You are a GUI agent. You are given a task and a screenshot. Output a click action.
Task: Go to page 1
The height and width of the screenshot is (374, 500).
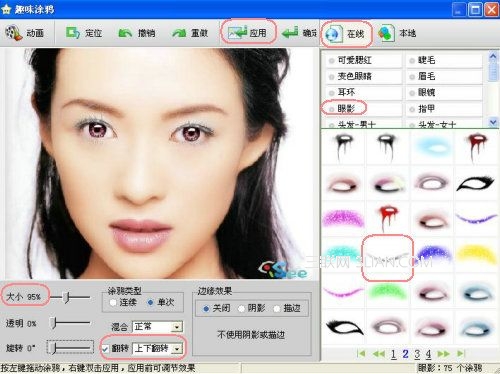pyautogui.click(x=394, y=354)
